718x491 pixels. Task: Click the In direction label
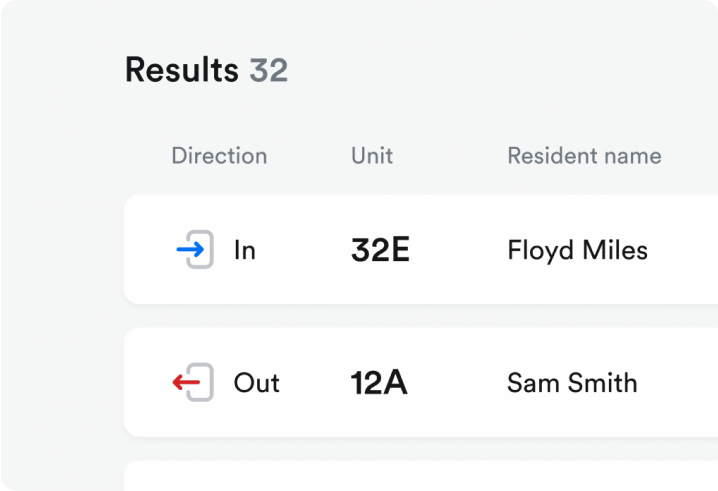(245, 251)
